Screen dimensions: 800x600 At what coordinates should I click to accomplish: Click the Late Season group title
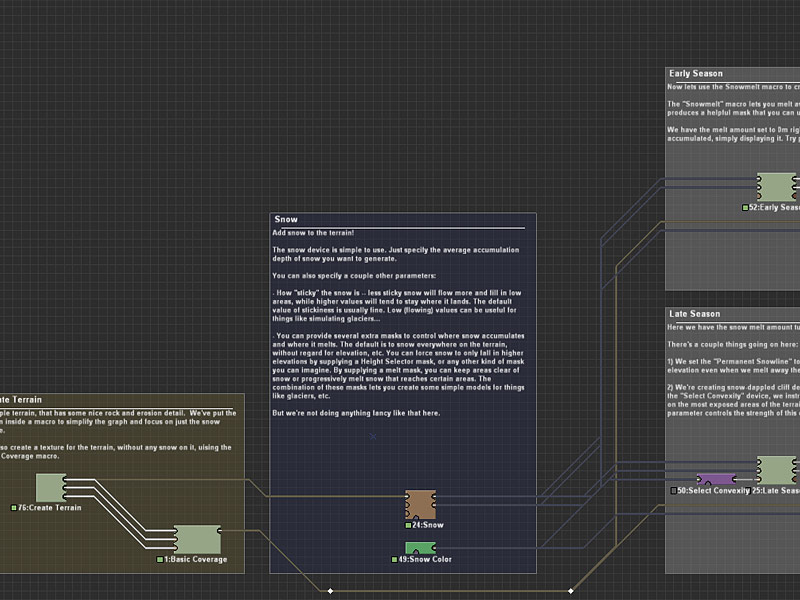(x=694, y=314)
